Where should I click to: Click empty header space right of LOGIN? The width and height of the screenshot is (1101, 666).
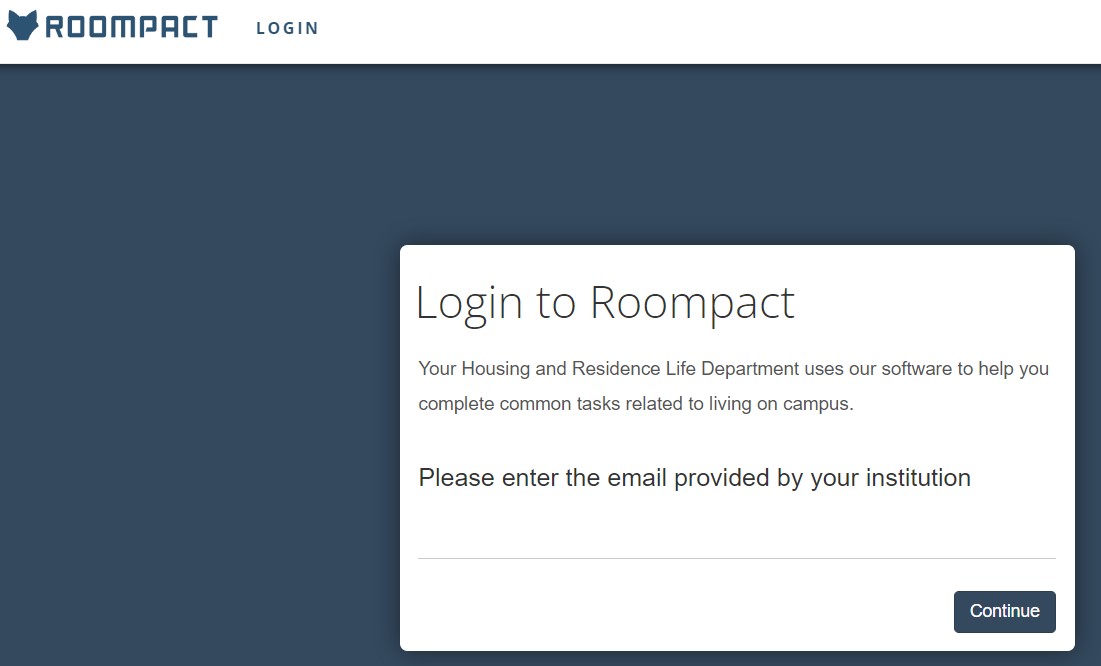(x=700, y=30)
